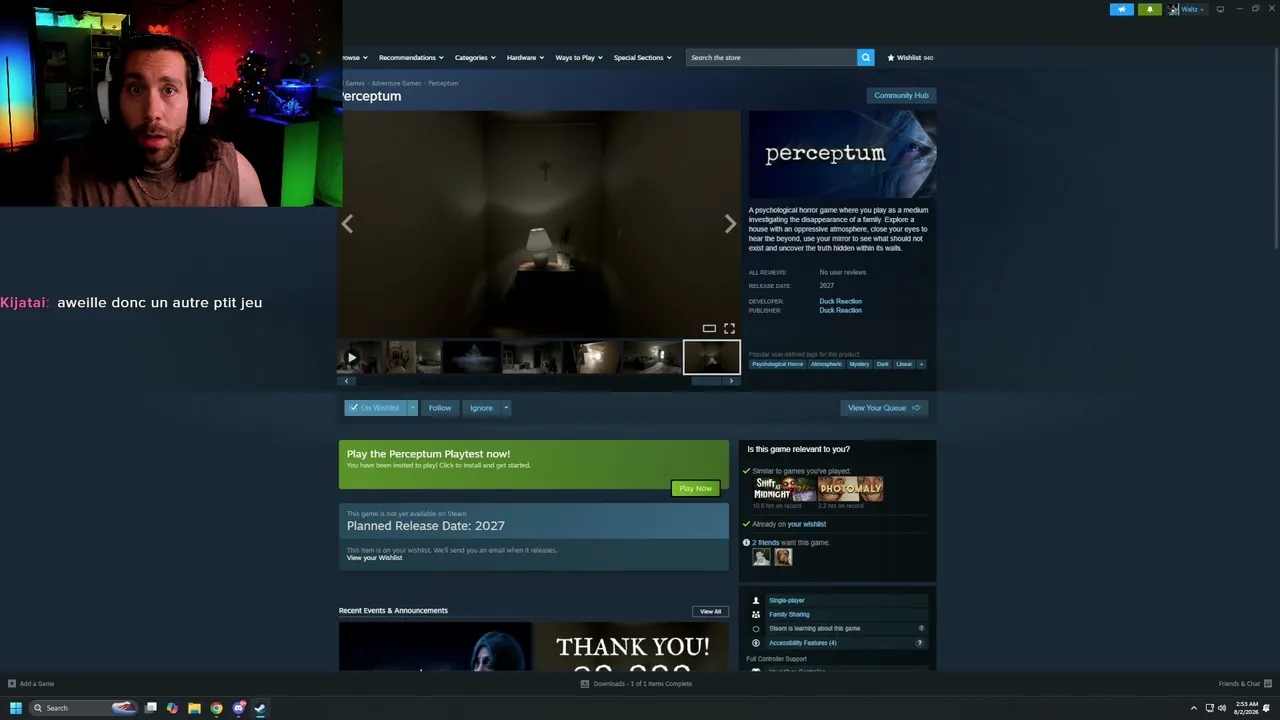Open the Community Hub
Image resolution: width=1280 pixels, height=720 pixels.
click(x=901, y=95)
